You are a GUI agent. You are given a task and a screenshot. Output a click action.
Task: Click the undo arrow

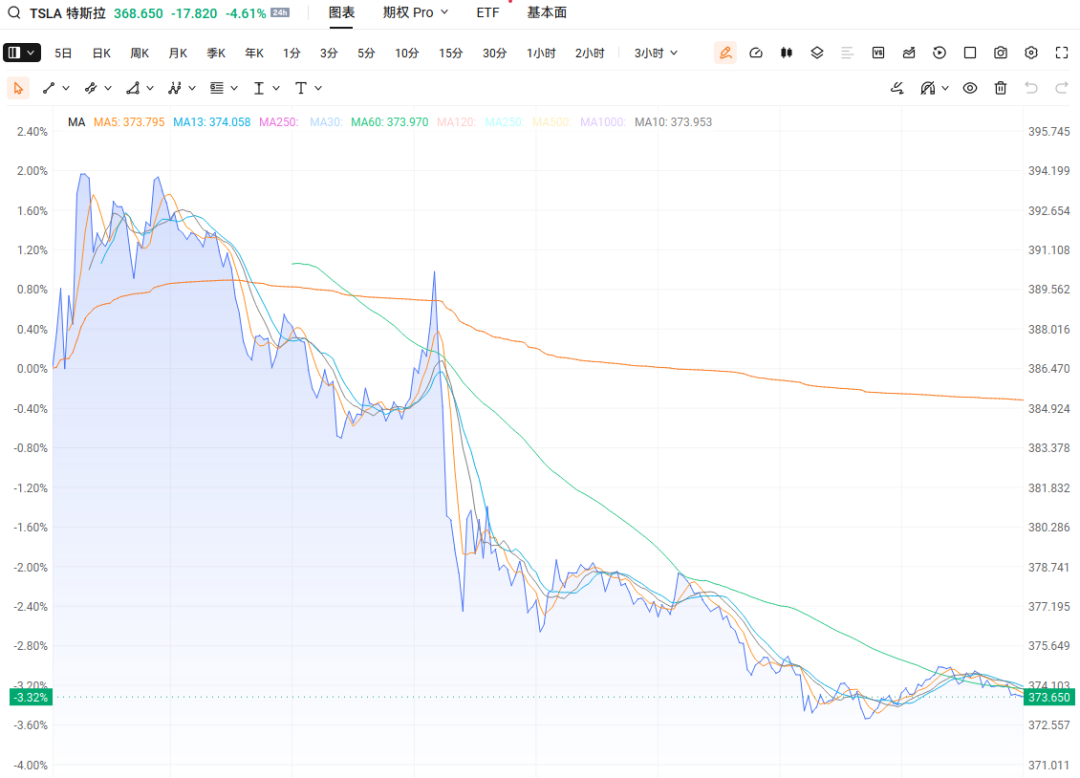click(1031, 88)
